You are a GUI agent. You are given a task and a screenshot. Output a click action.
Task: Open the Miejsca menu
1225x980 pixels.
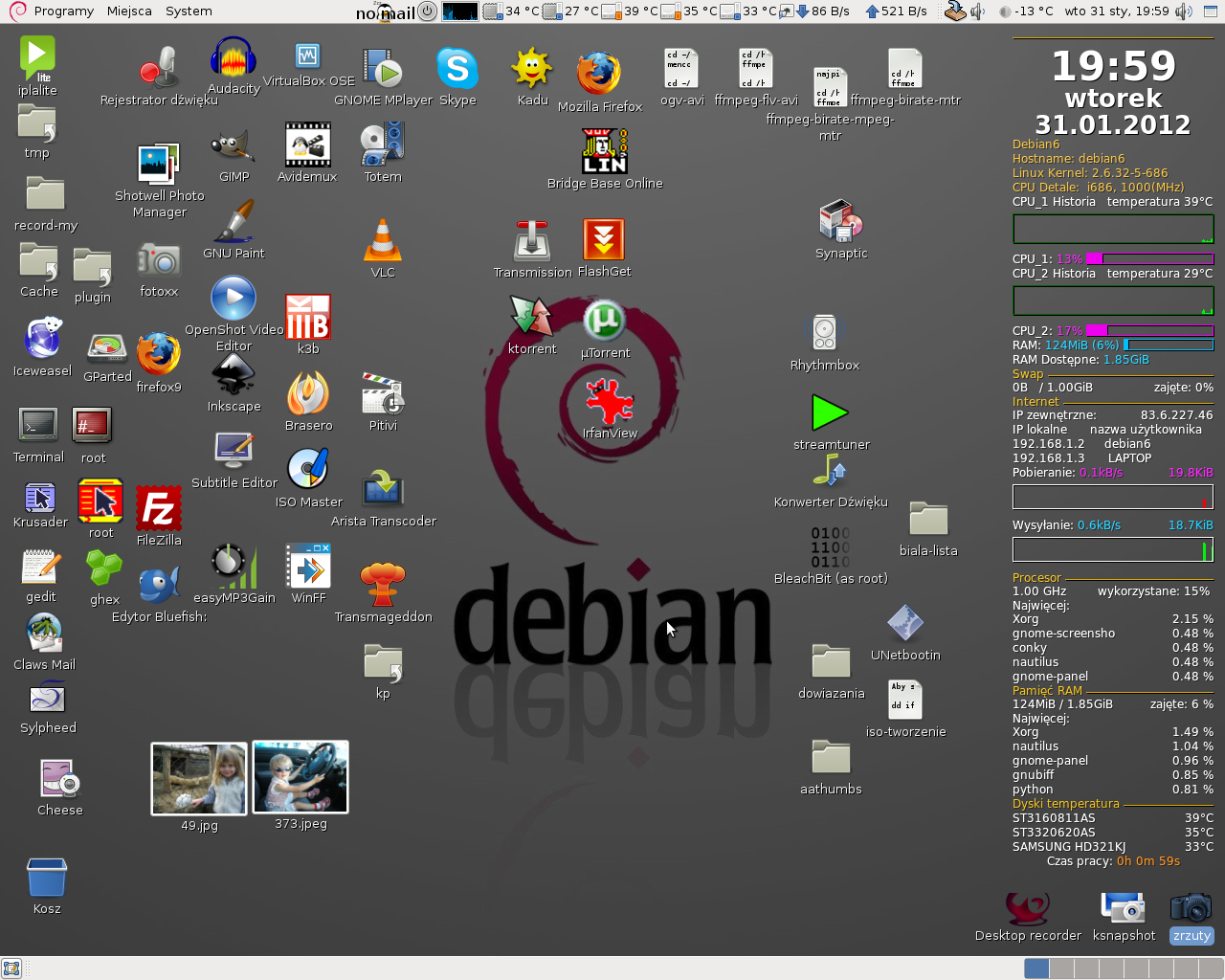tap(129, 11)
